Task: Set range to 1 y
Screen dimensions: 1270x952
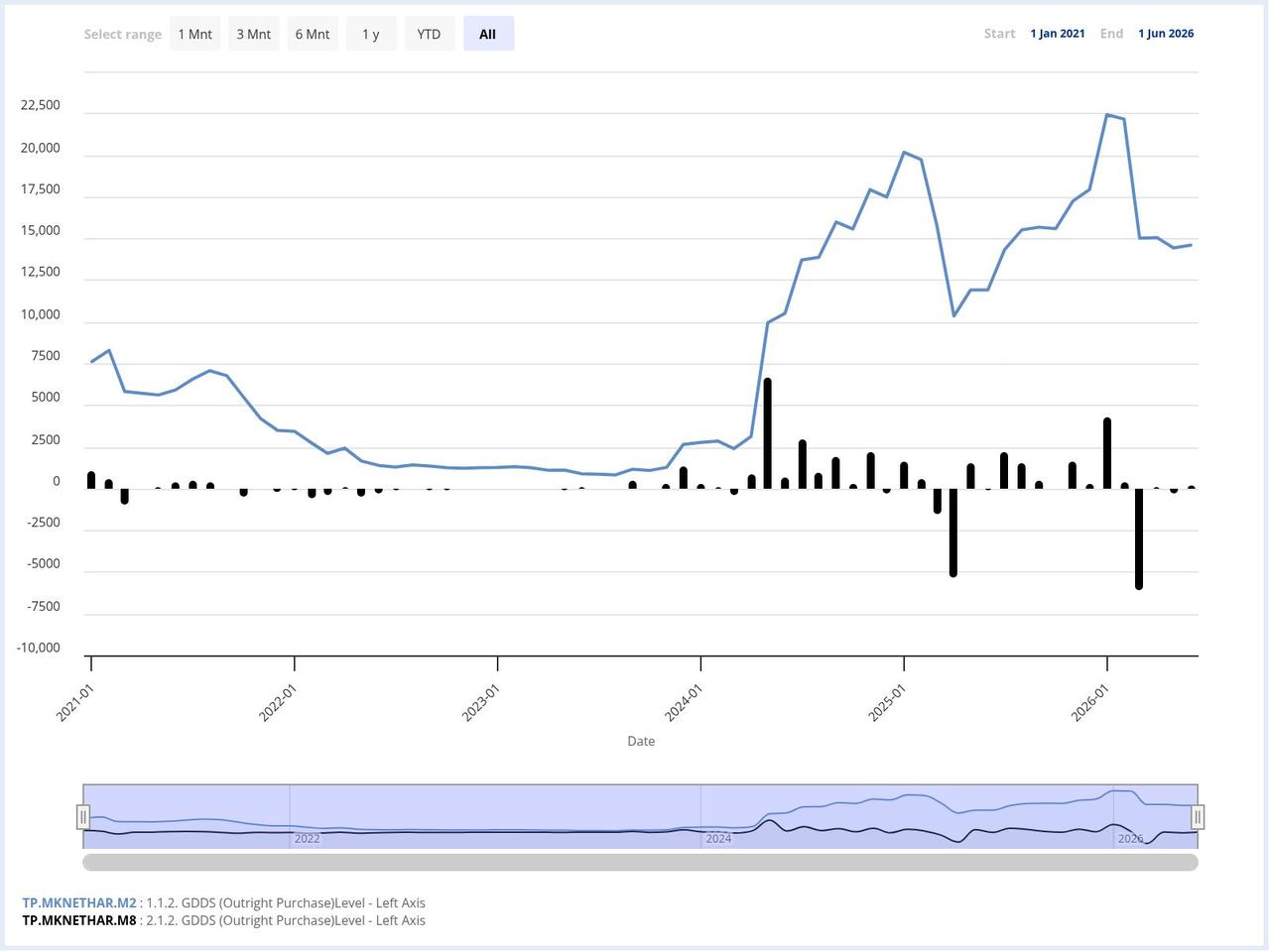Action: coord(370,34)
